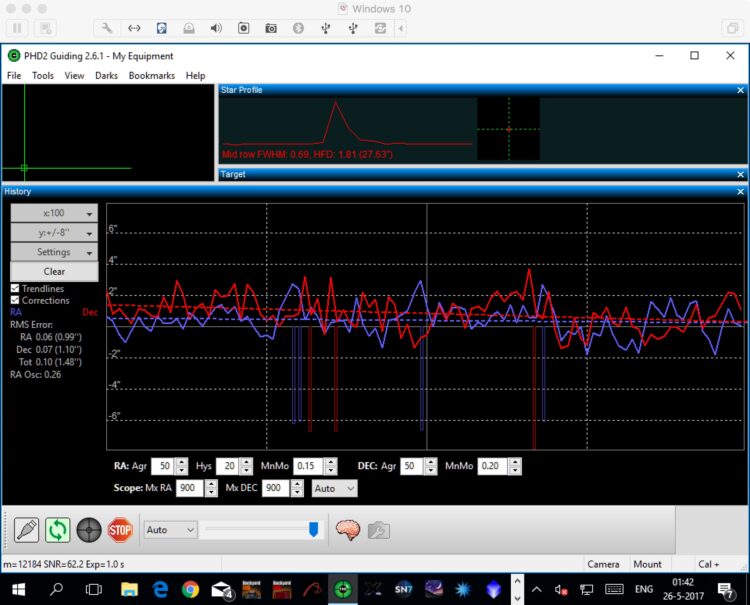Expand the y:+/-8" range dropdown

[54, 233]
